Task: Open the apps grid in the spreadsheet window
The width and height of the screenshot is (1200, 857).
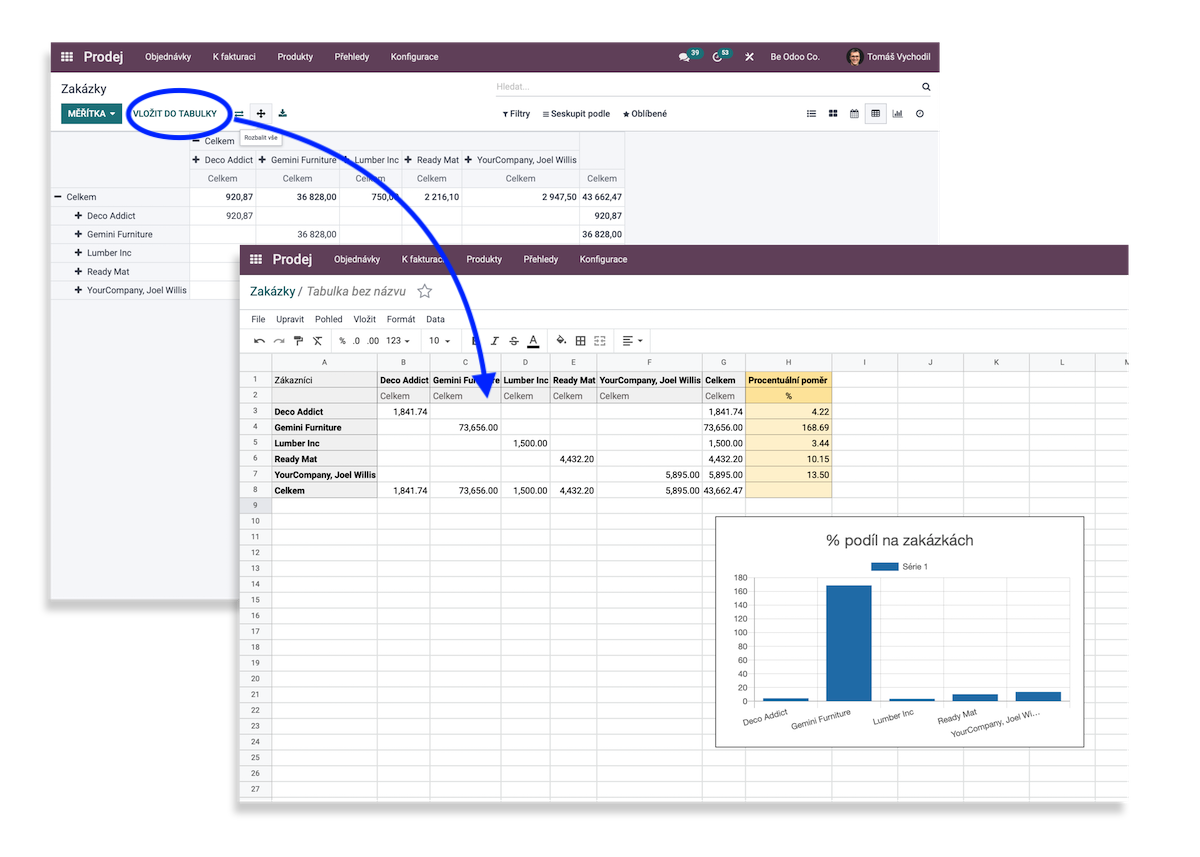Action: pos(256,260)
